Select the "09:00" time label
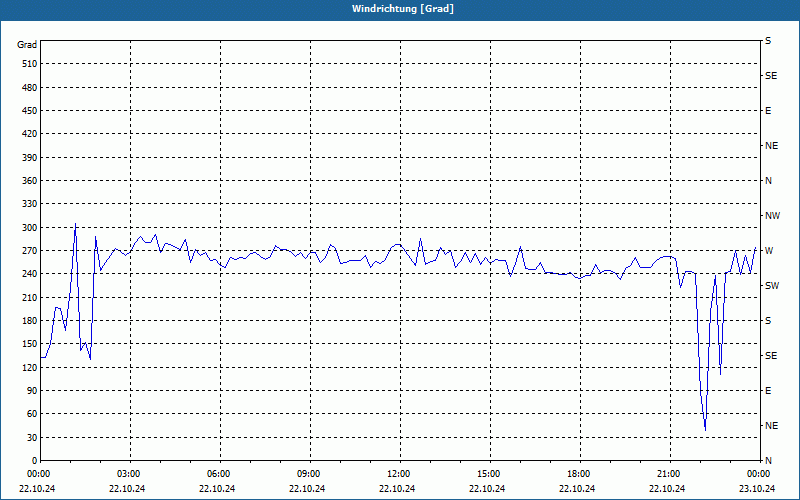This screenshot has height=500, width=800. (309, 474)
